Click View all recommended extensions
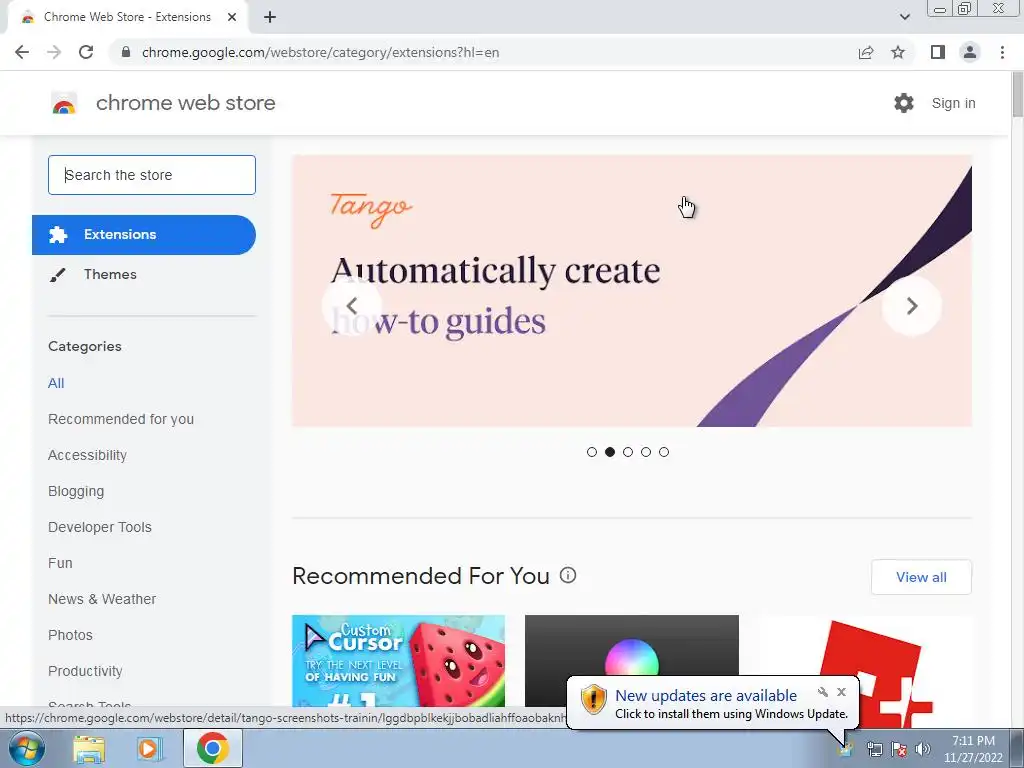 921,577
